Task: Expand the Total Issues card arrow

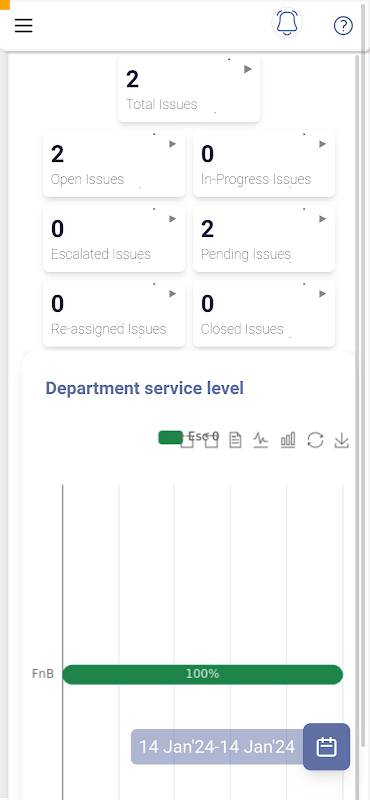Action: (x=248, y=69)
